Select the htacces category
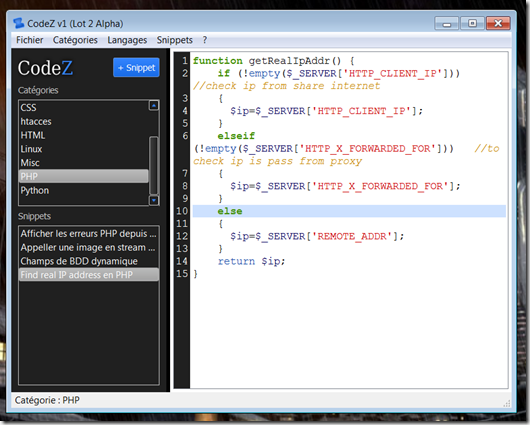This screenshot has height=425, width=530. tap(83, 121)
